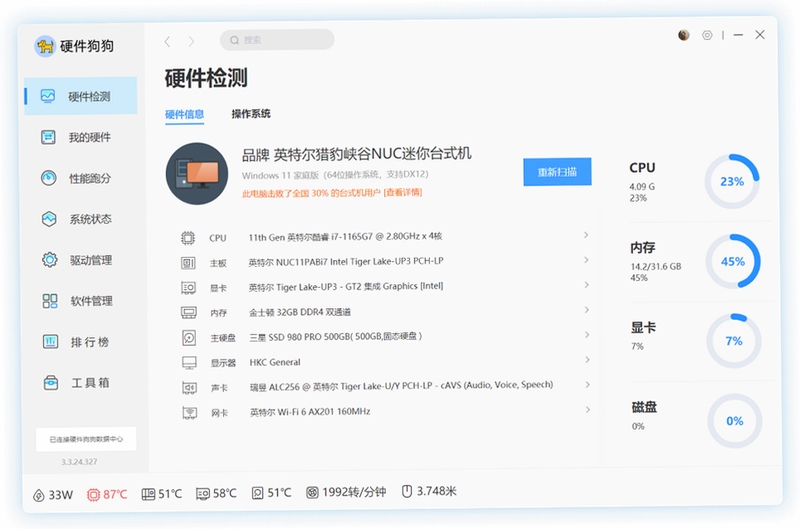The width and height of the screenshot is (800, 529).
Task: Go forward with the right arrow
Action: coord(191,41)
